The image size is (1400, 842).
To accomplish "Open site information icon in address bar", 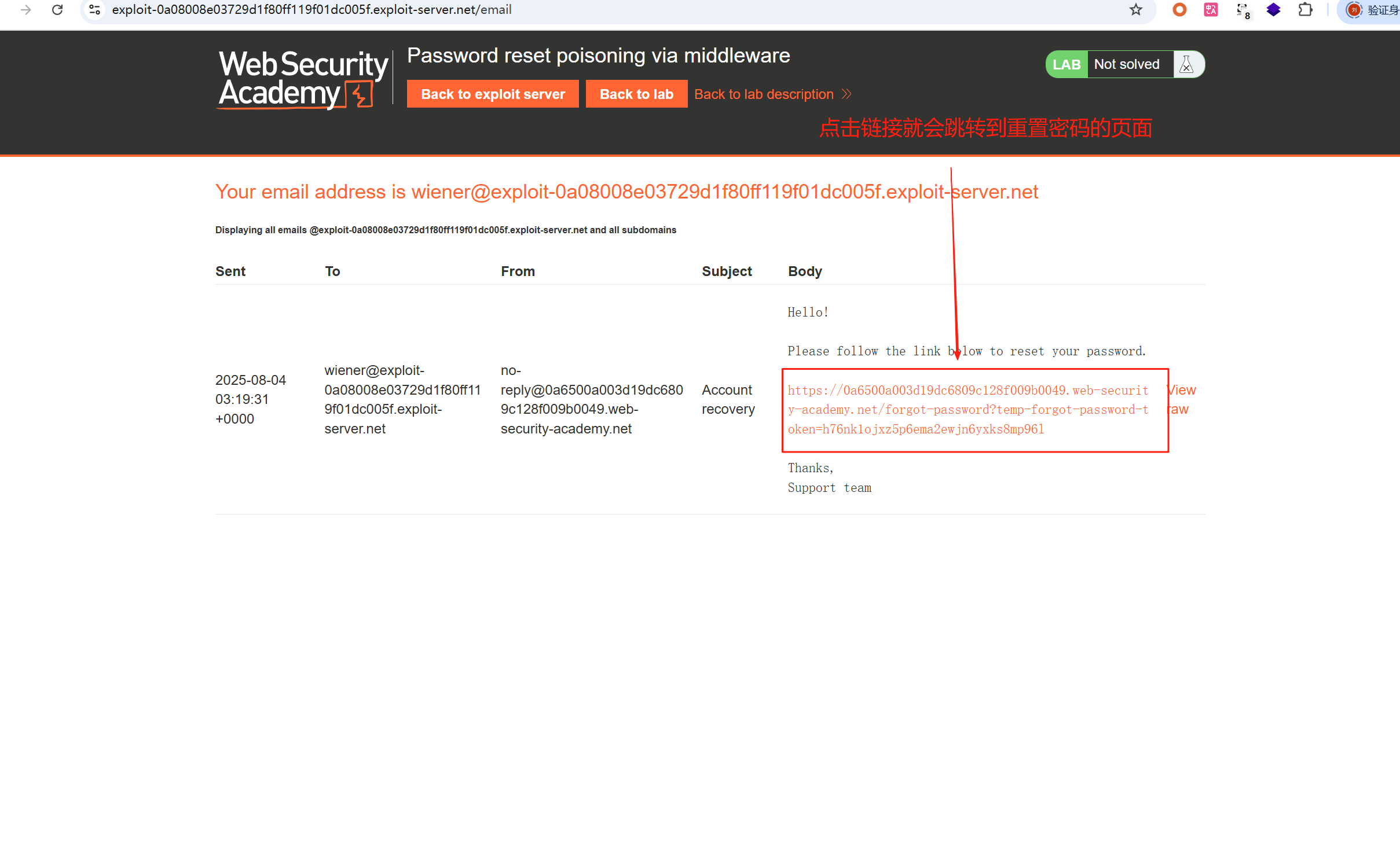I will pyautogui.click(x=95, y=10).
